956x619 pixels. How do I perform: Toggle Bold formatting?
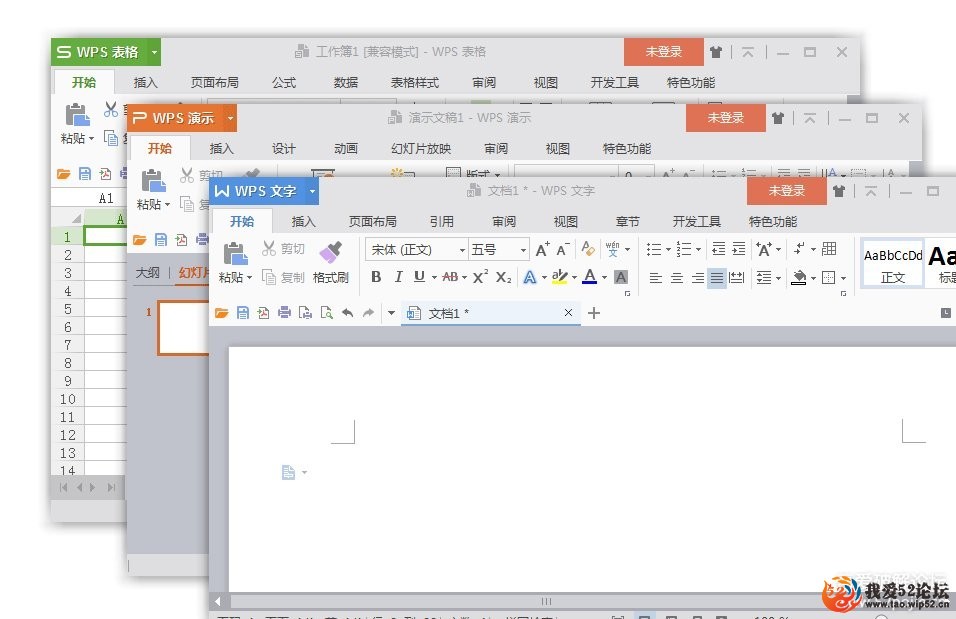[x=376, y=277]
